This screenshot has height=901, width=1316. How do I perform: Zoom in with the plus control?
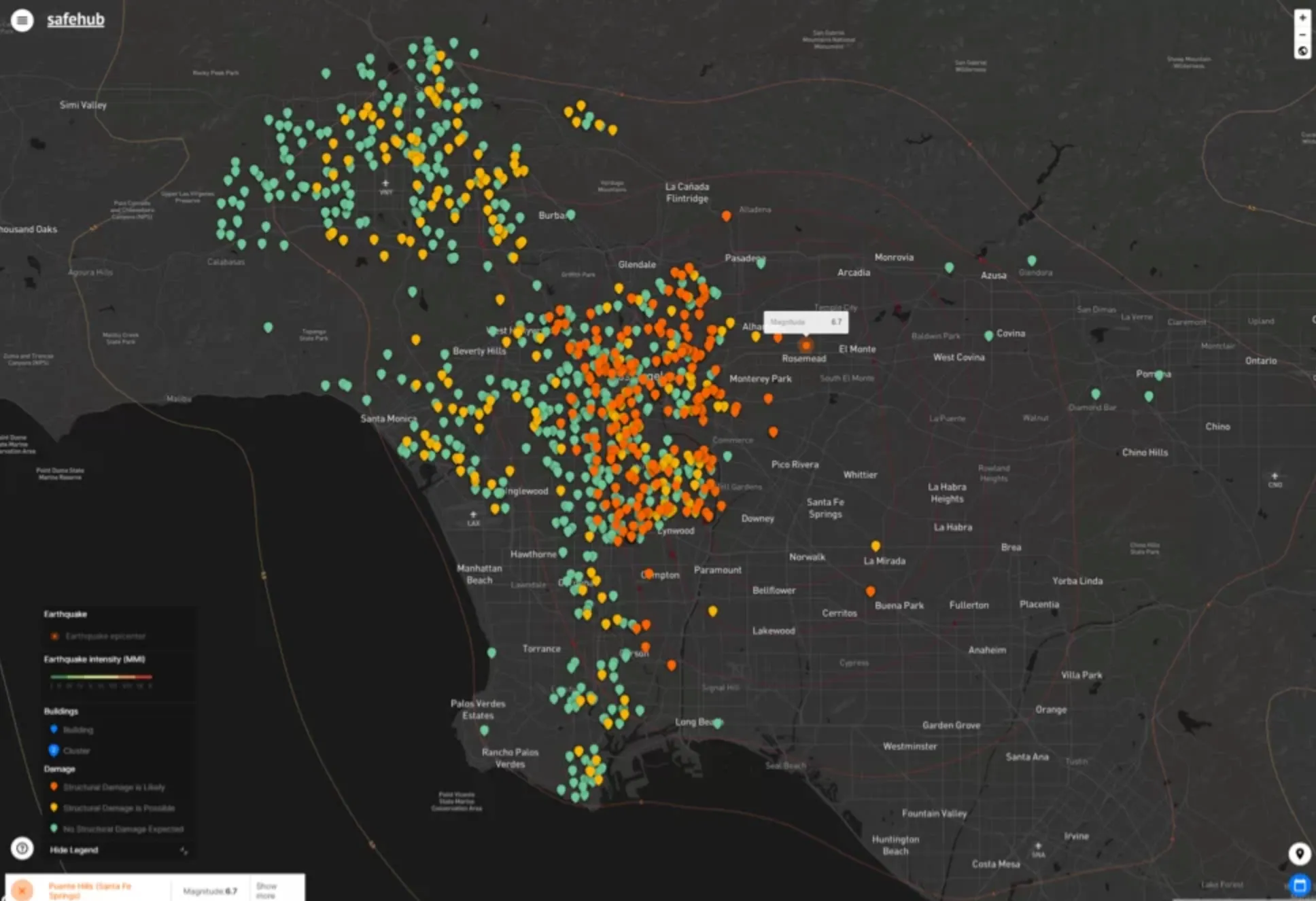click(x=1302, y=18)
